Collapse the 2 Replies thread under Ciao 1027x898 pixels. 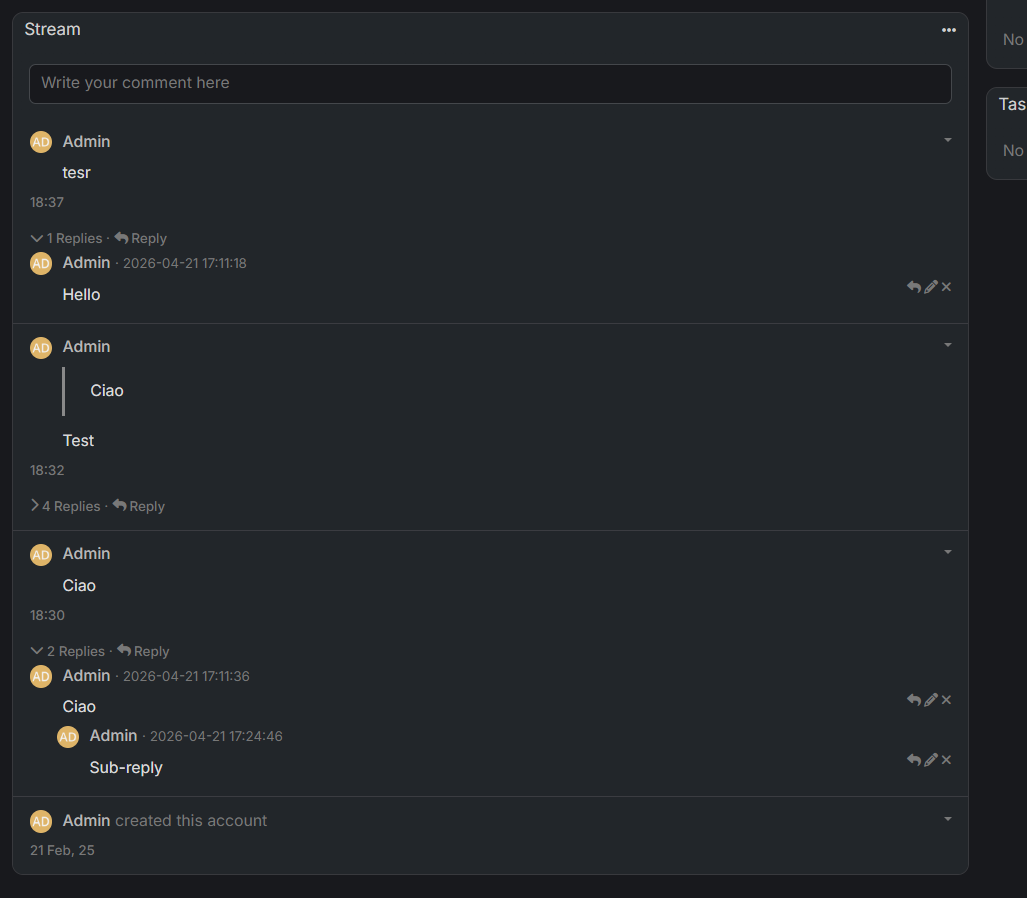click(x=67, y=651)
